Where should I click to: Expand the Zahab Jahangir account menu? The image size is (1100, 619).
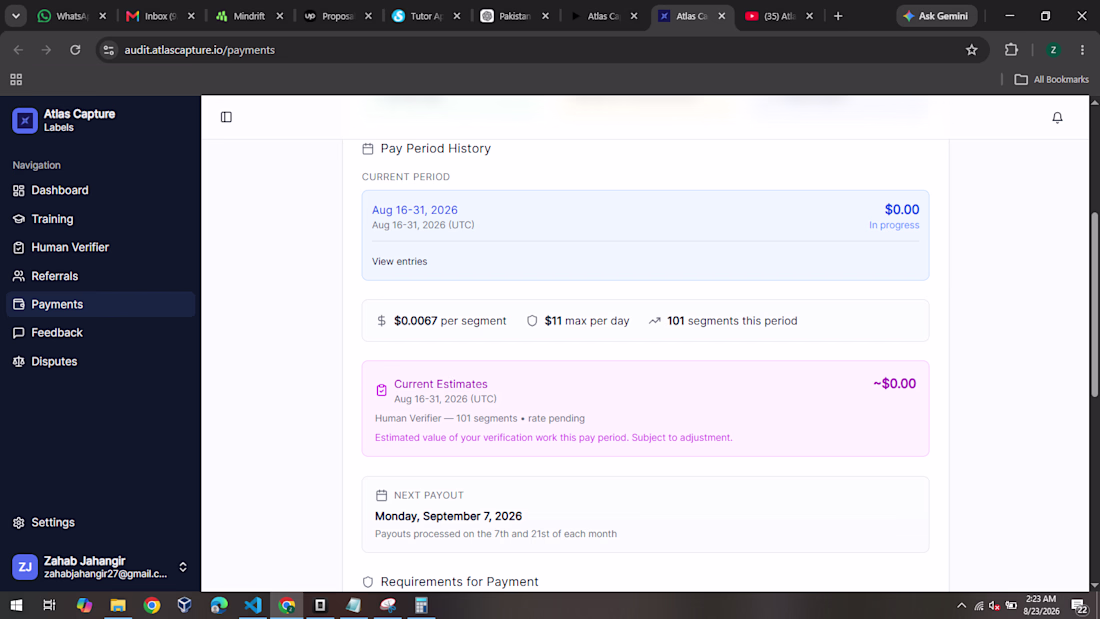tap(182, 567)
